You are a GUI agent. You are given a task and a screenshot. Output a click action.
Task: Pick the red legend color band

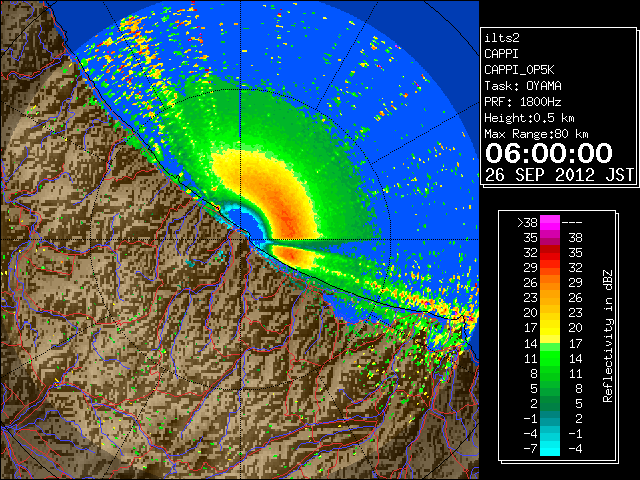tap(550, 253)
